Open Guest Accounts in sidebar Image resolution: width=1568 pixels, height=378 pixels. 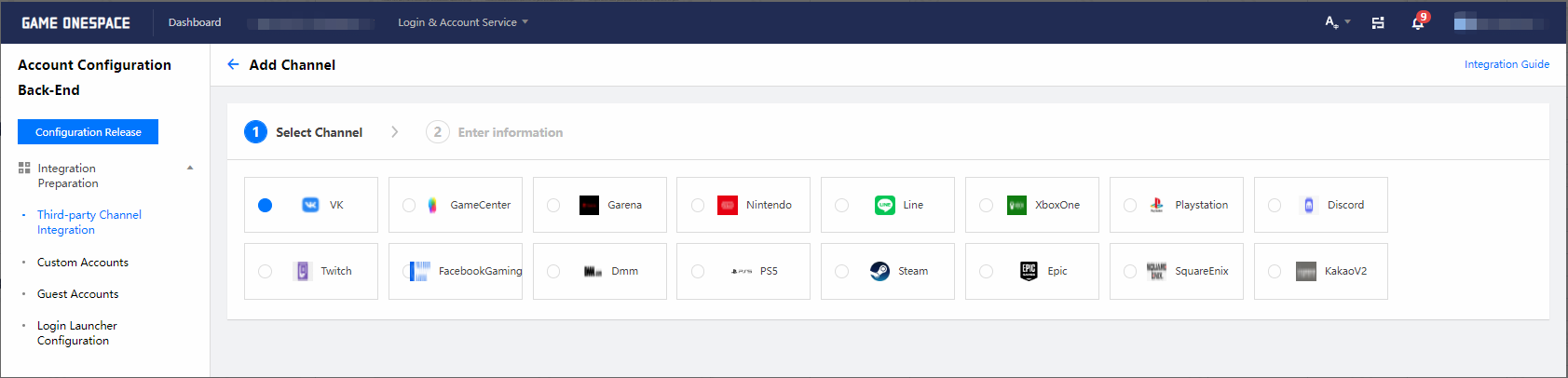point(78,294)
